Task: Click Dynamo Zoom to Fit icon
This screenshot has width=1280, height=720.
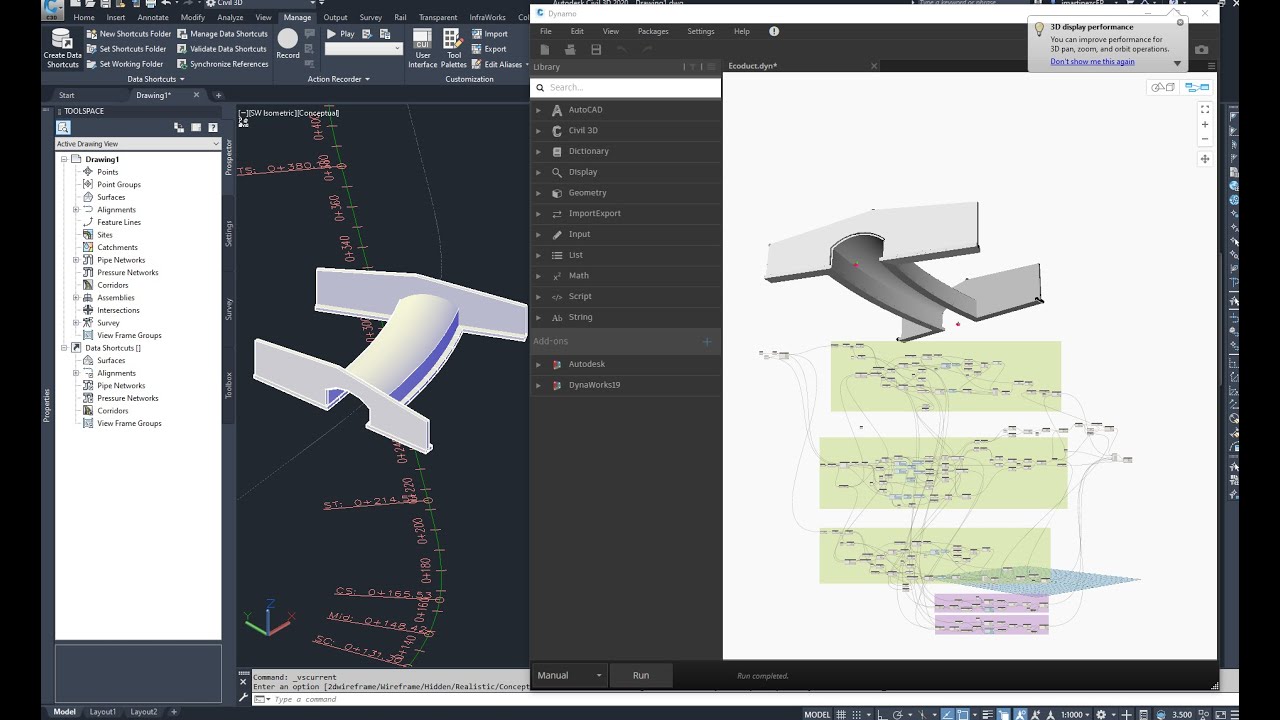Action: [1205, 109]
